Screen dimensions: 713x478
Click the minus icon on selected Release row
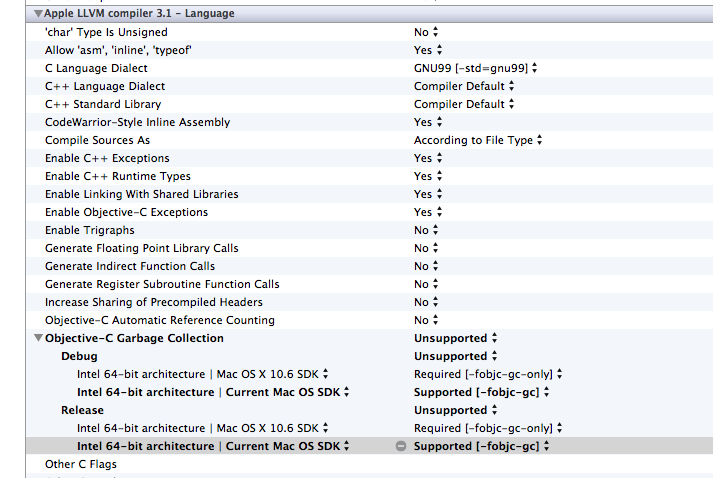click(x=401, y=446)
